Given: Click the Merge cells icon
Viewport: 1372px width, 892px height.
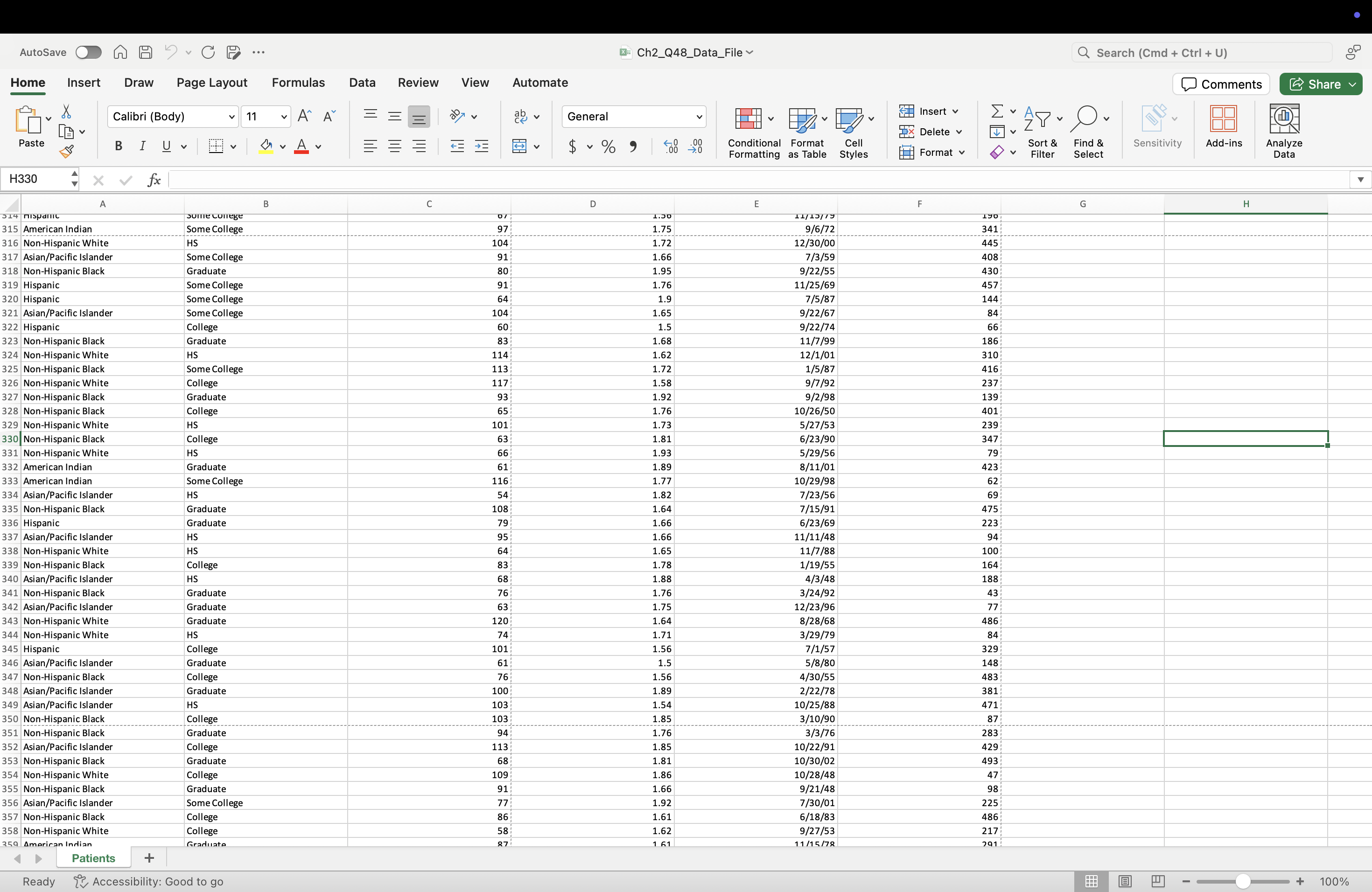Looking at the screenshot, I should 519,146.
